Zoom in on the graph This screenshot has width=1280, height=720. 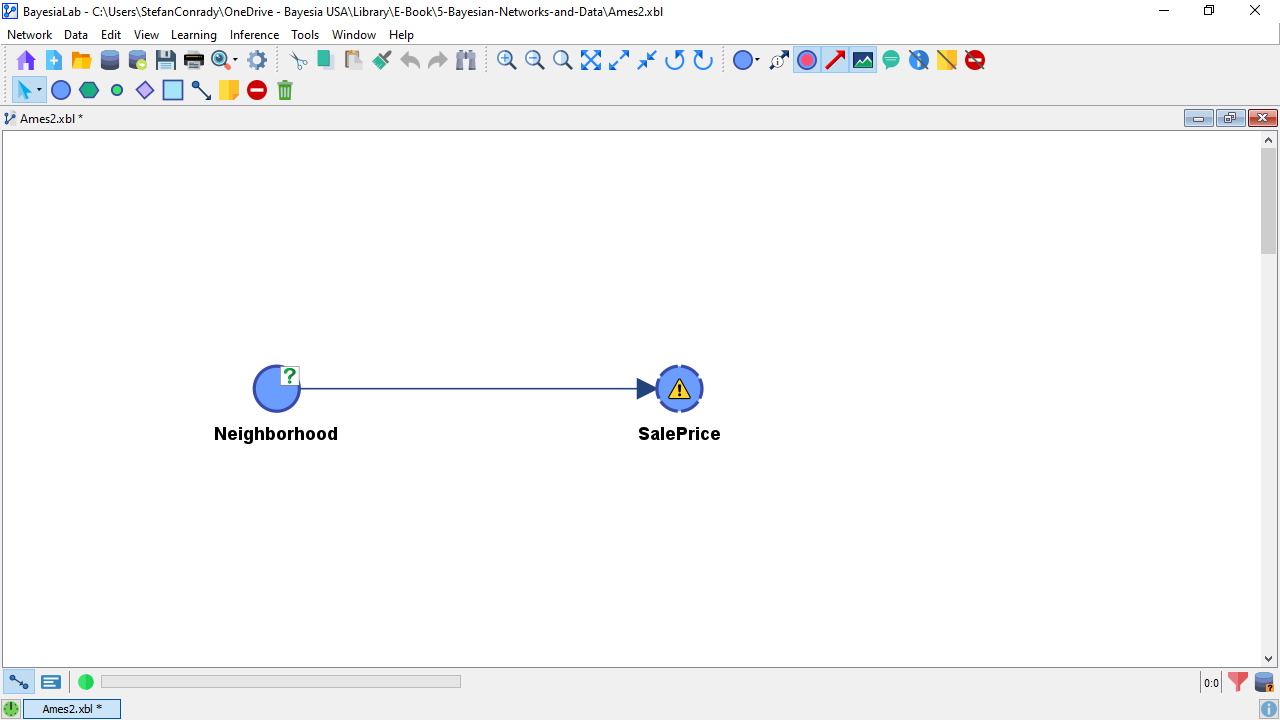[507, 60]
